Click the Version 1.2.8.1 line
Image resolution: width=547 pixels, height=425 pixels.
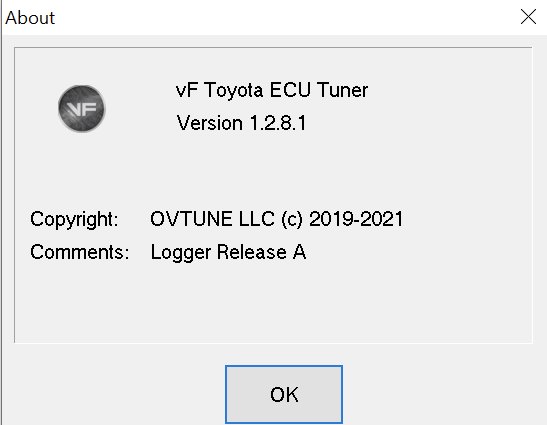coord(241,123)
